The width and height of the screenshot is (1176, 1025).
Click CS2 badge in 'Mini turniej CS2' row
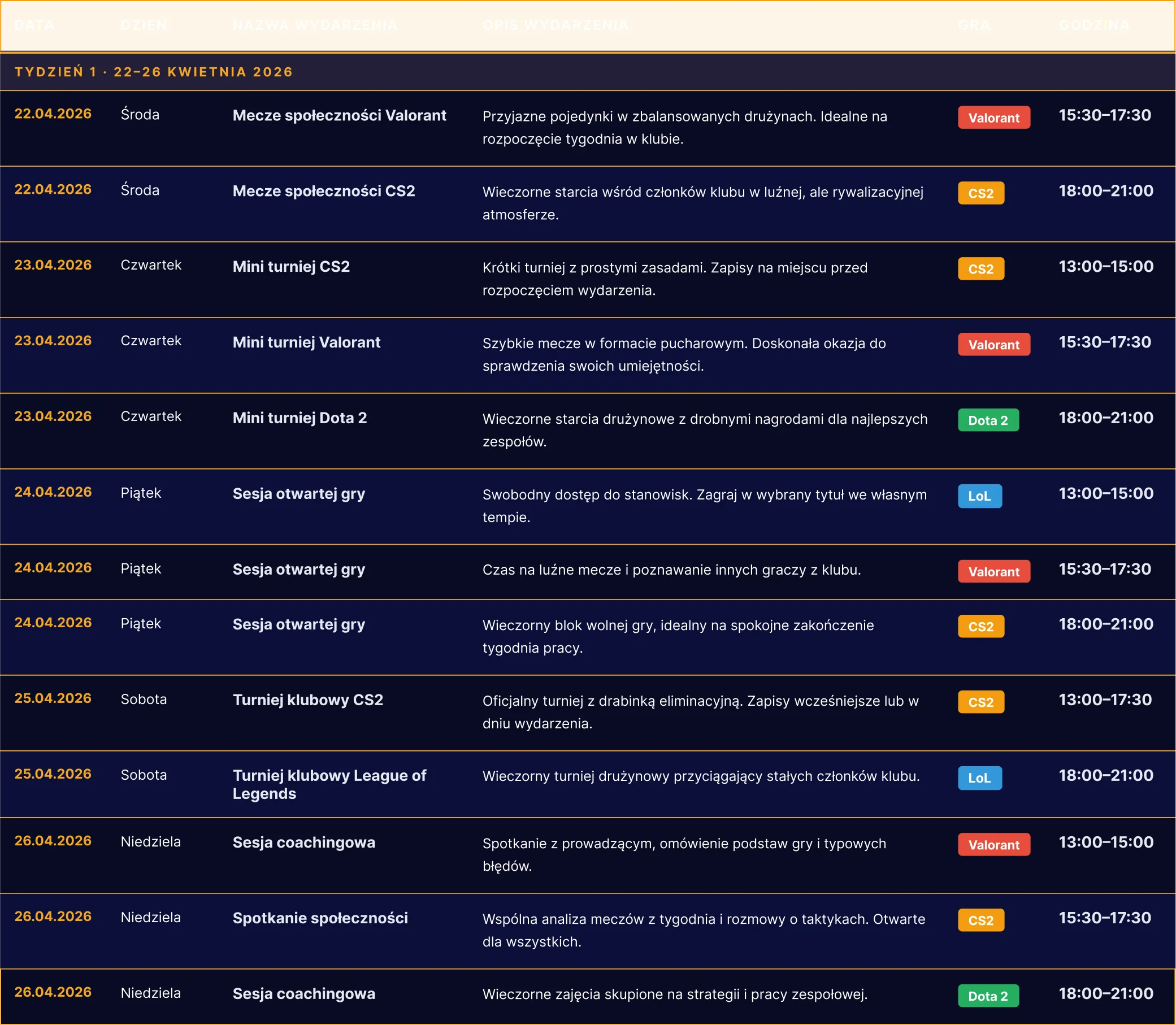(981, 268)
